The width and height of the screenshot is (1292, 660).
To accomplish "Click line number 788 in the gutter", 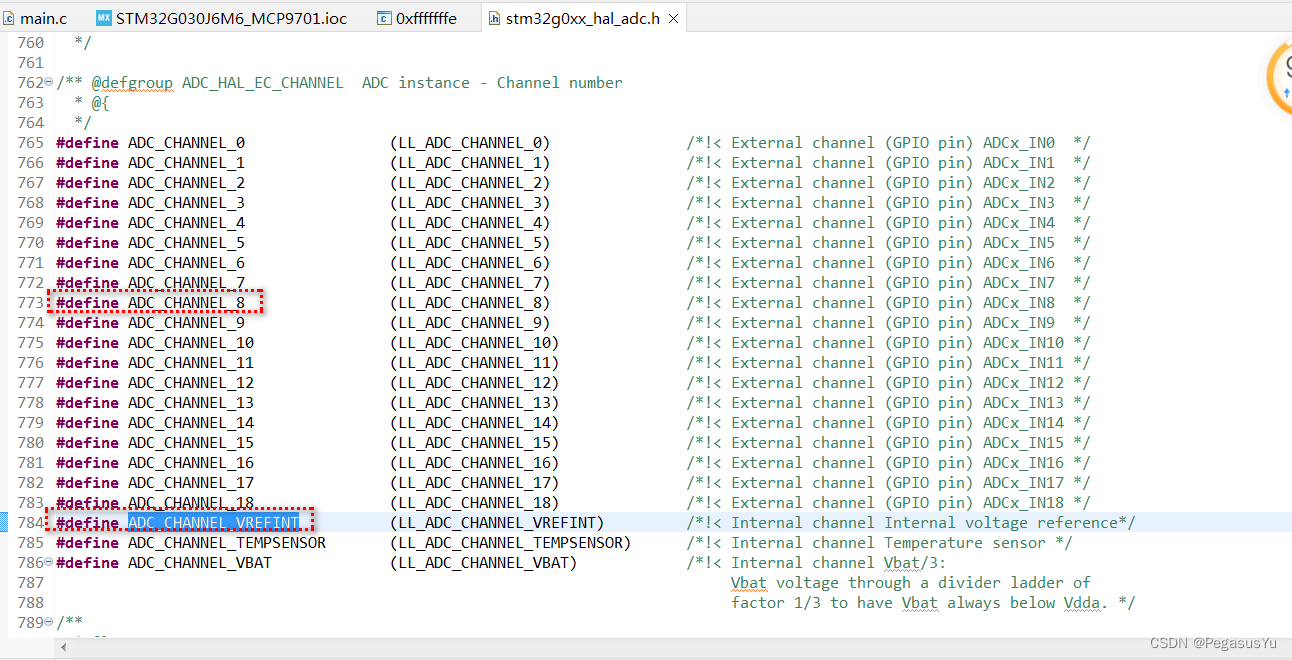I will (31, 602).
